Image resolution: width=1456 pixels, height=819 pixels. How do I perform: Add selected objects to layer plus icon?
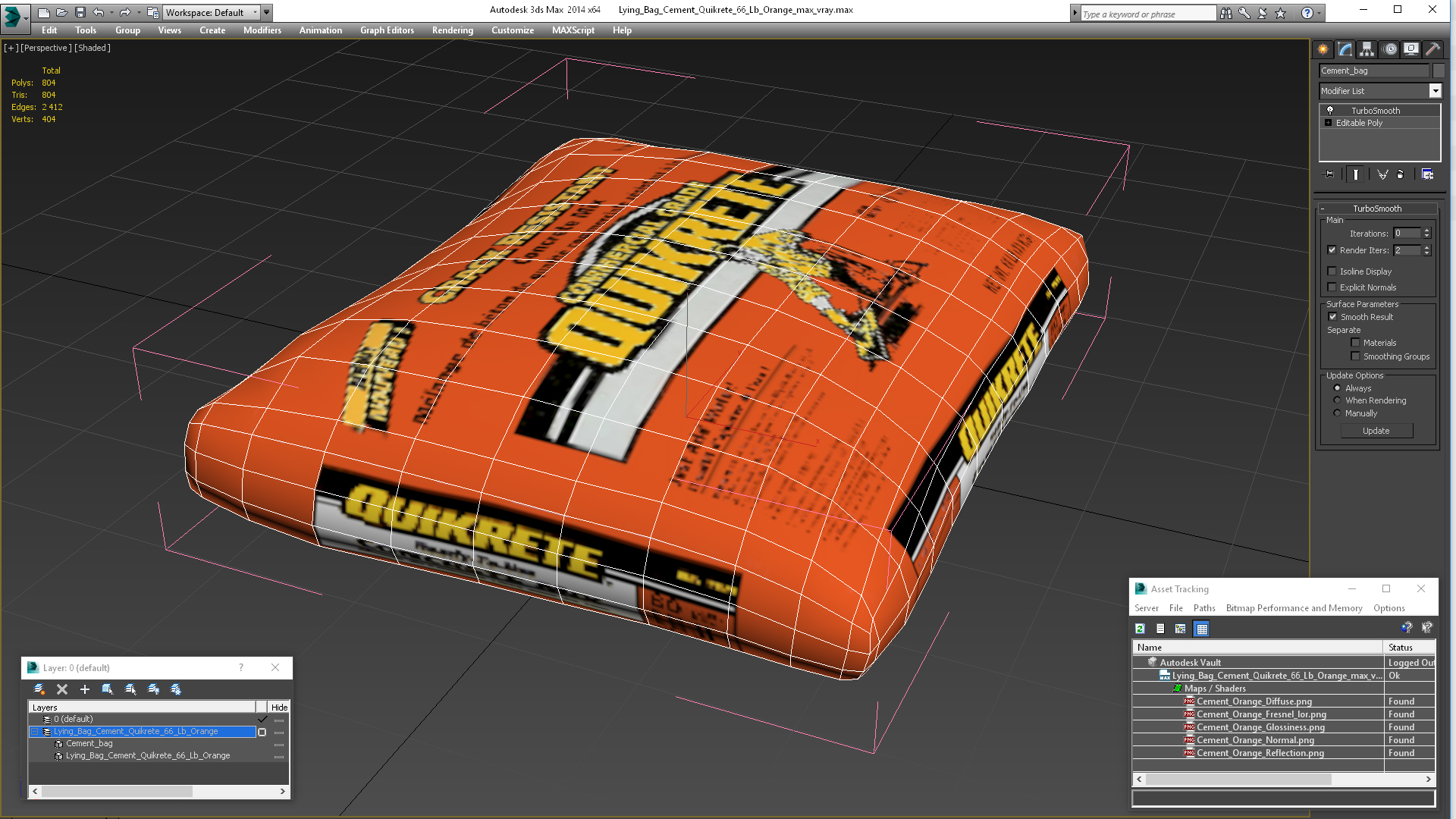[85, 689]
